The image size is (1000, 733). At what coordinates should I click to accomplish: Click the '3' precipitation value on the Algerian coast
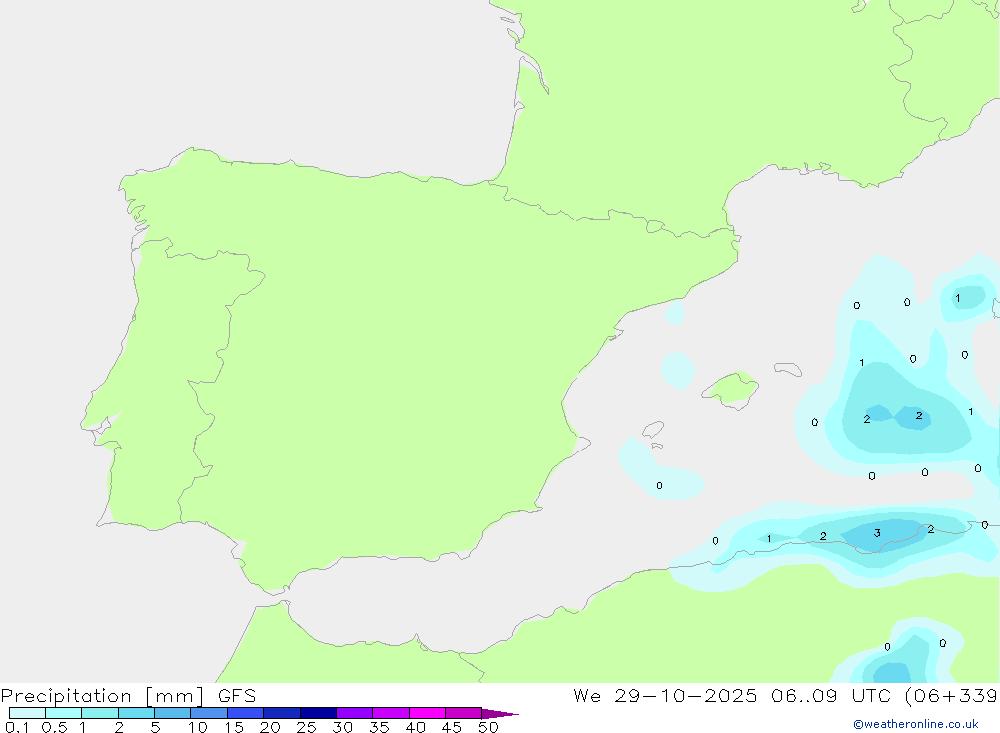click(x=877, y=533)
